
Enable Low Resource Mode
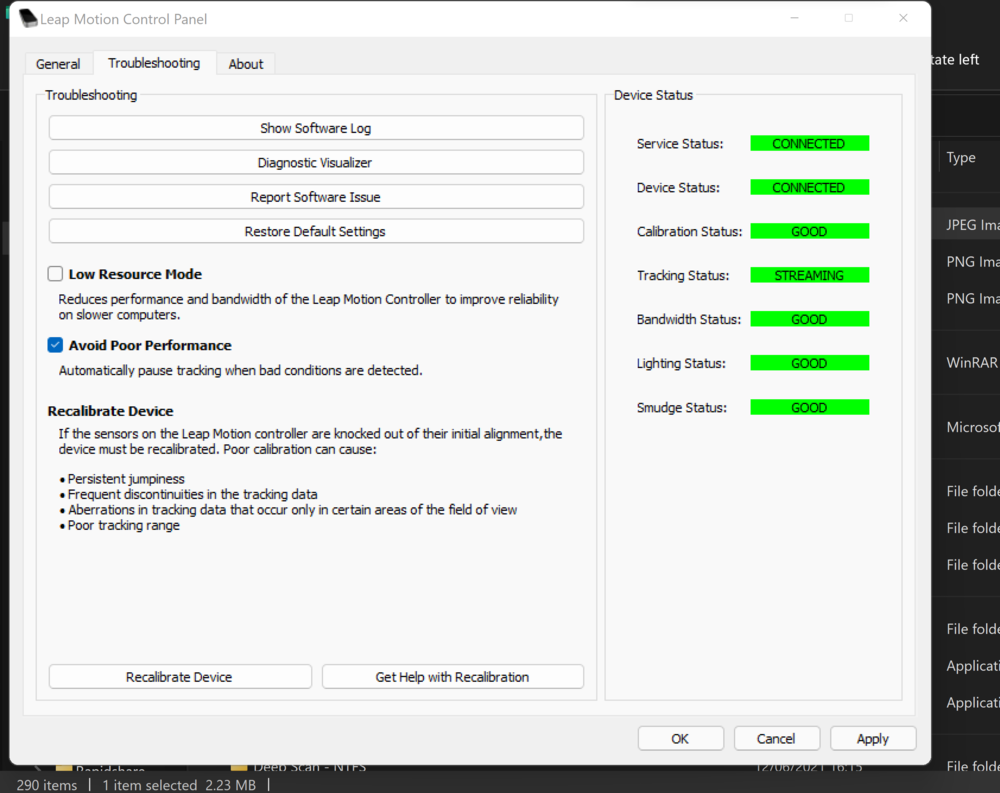point(55,273)
